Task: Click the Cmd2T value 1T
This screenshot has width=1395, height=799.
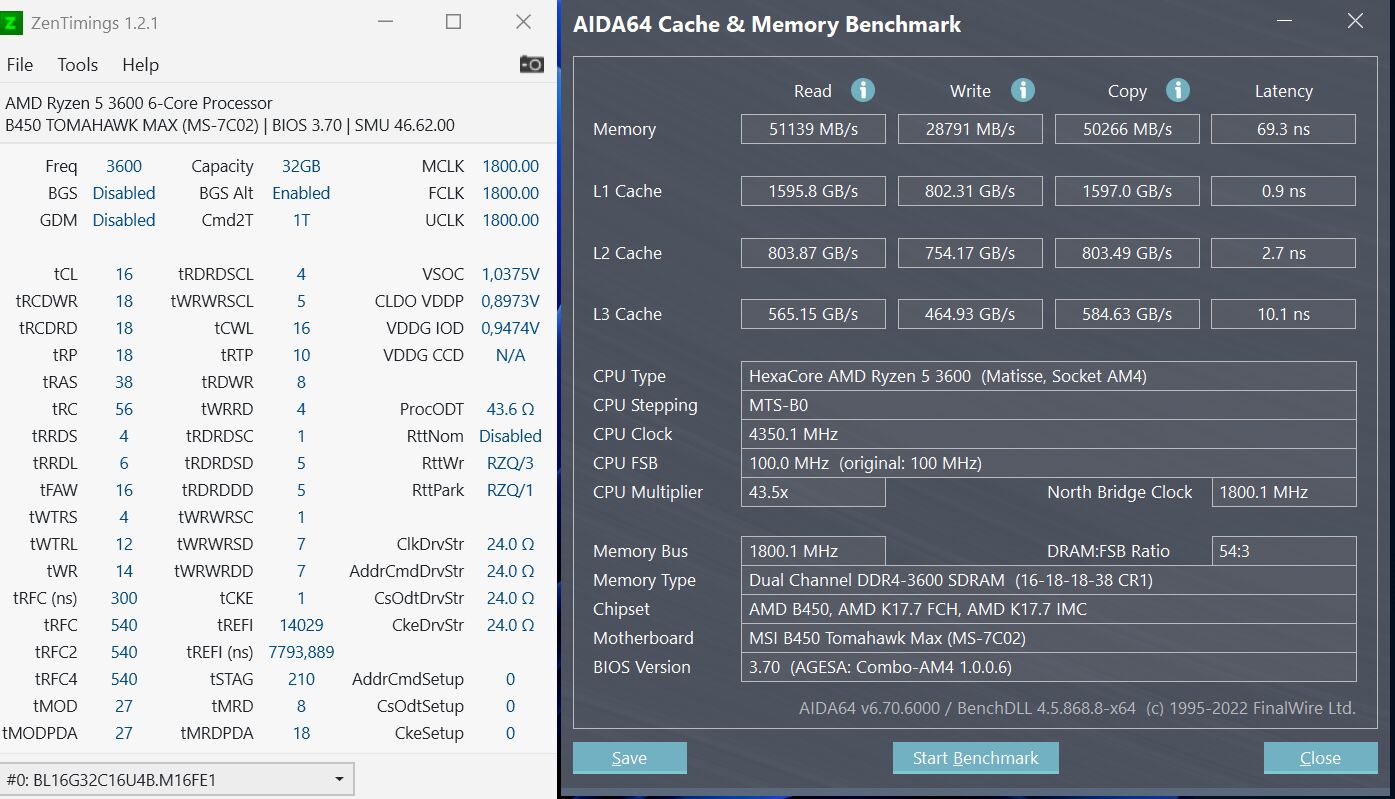Action: [301, 220]
